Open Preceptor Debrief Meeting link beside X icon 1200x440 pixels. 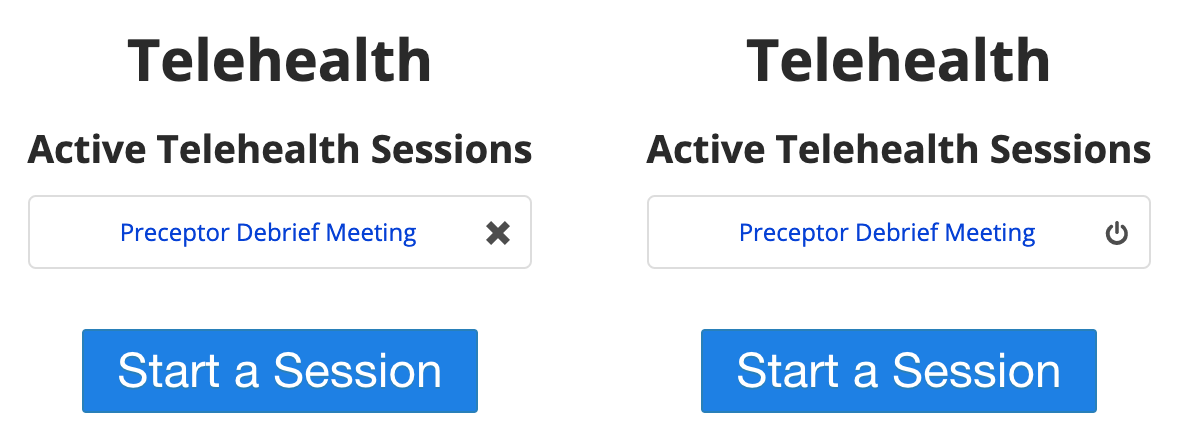pos(268,233)
